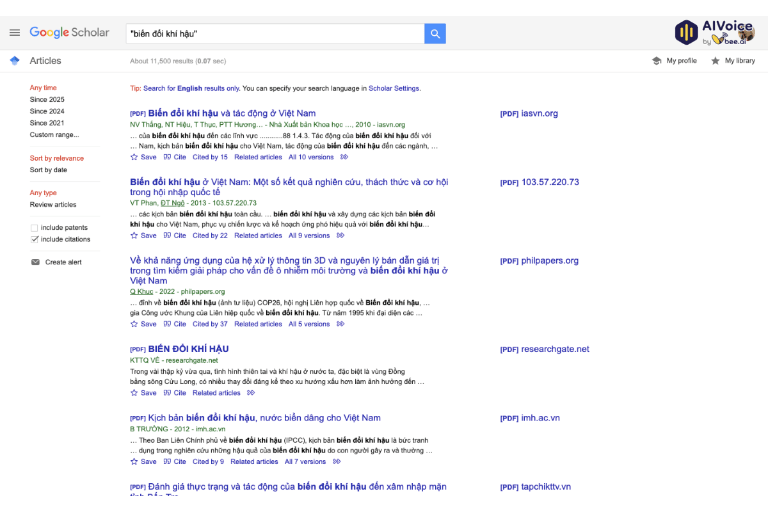The width and height of the screenshot is (768, 512).
Task: Click Cite icon for Cited by 9 result
Action: [168, 462]
